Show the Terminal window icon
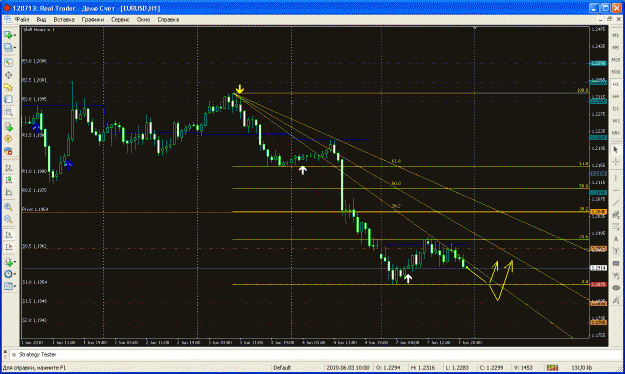 [x=8, y=99]
